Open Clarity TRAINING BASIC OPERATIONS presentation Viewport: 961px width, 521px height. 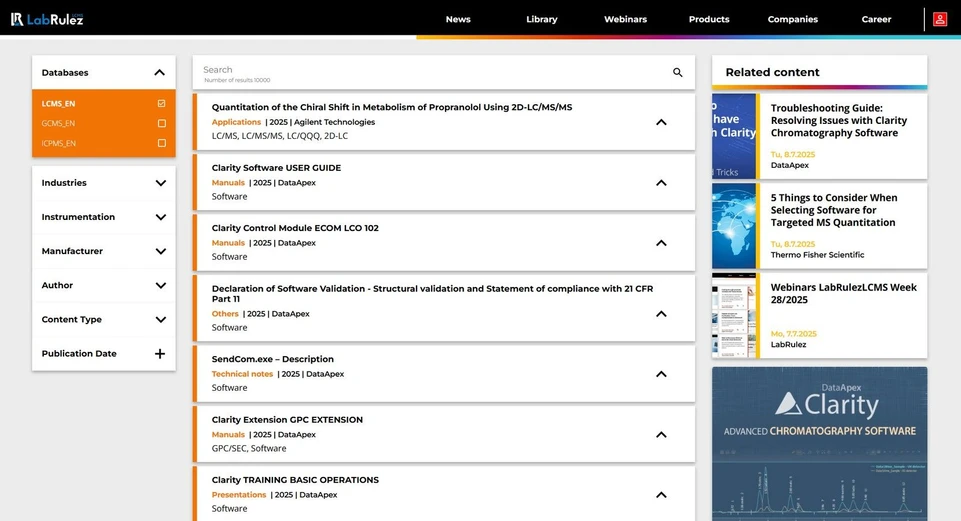(x=295, y=480)
